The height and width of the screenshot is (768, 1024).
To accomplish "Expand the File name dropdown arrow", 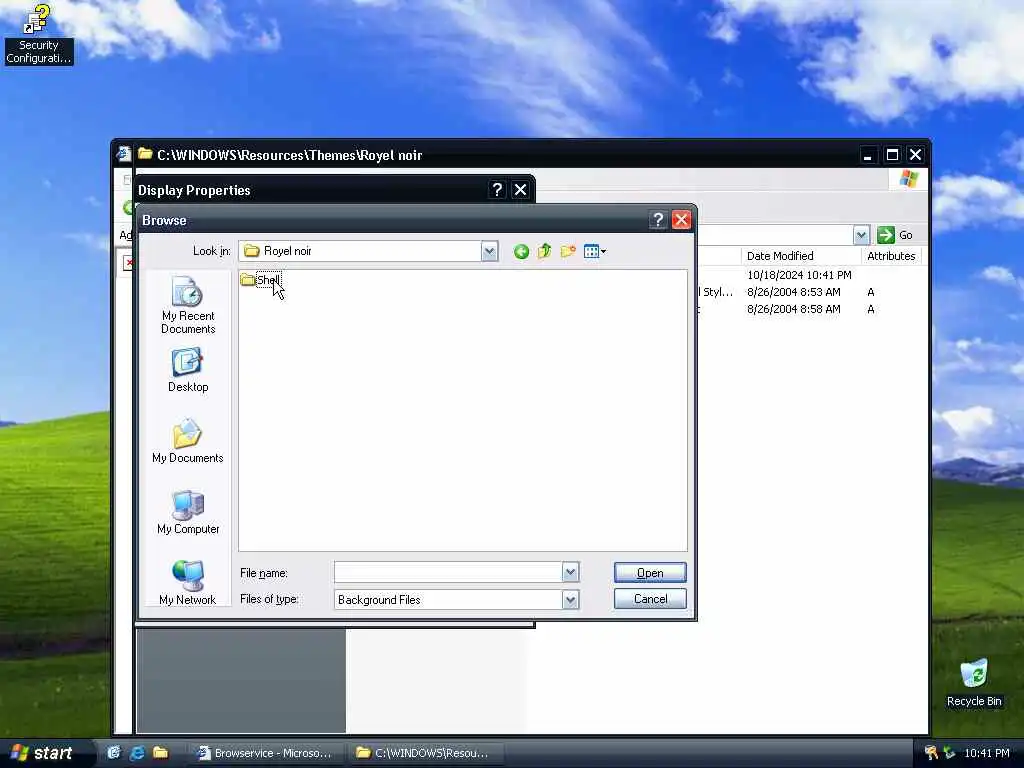I will pos(570,573).
